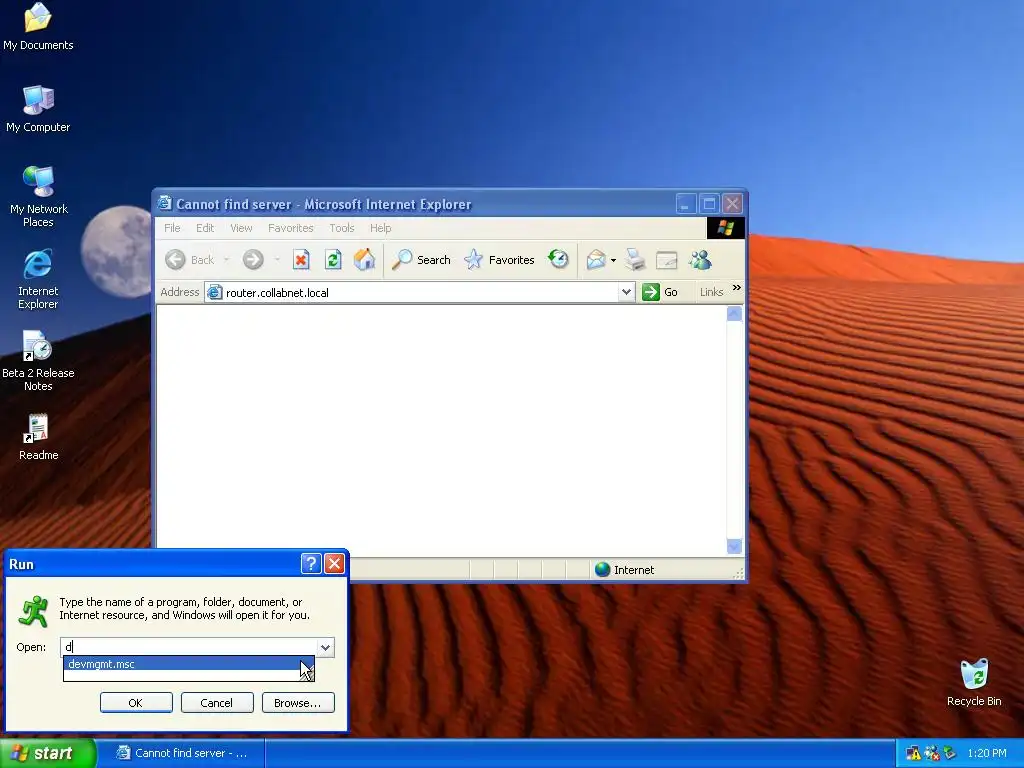Open the Favorites menu in Internet Explorer

(x=291, y=228)
